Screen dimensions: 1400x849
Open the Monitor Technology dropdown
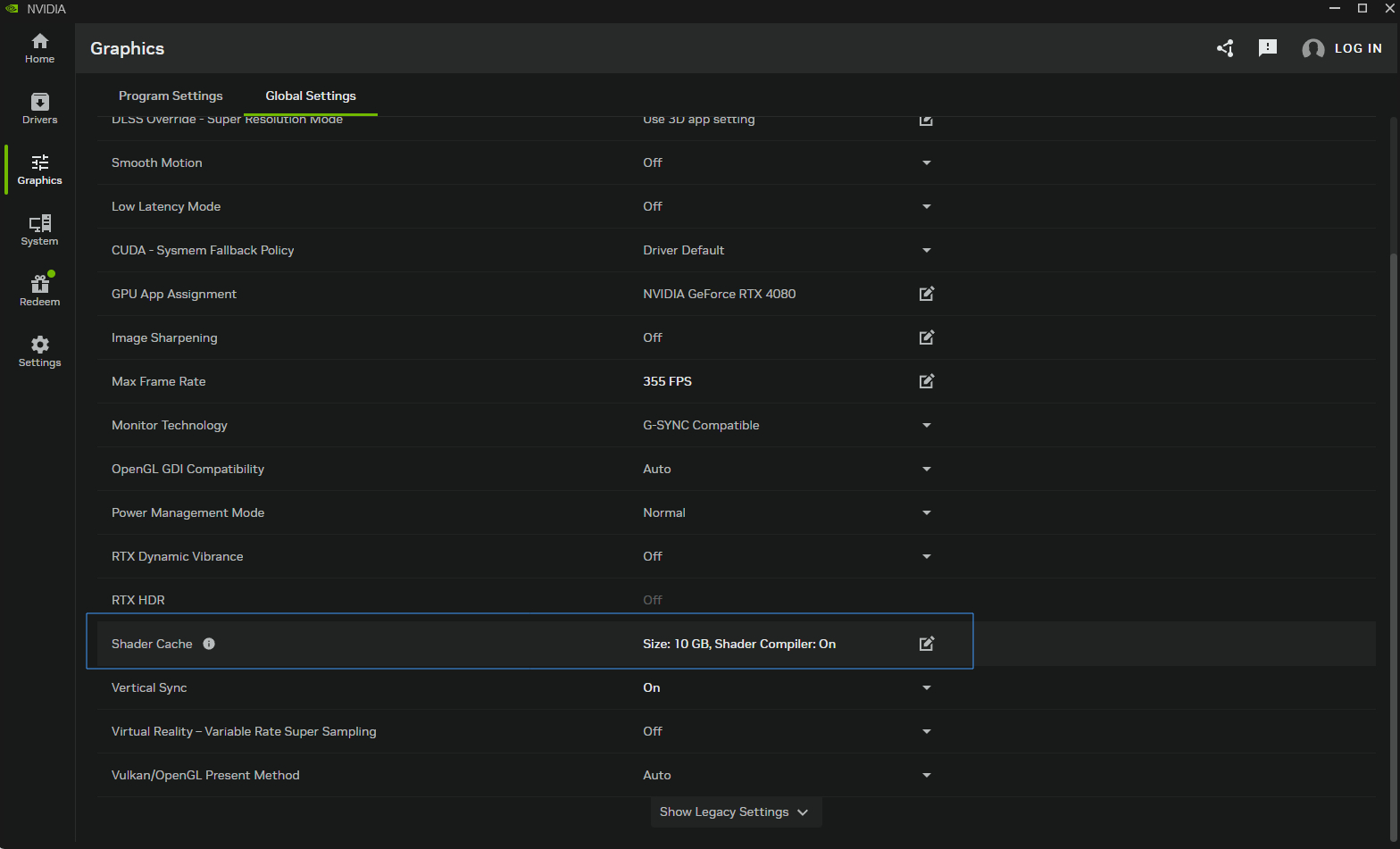click(927, 425)
